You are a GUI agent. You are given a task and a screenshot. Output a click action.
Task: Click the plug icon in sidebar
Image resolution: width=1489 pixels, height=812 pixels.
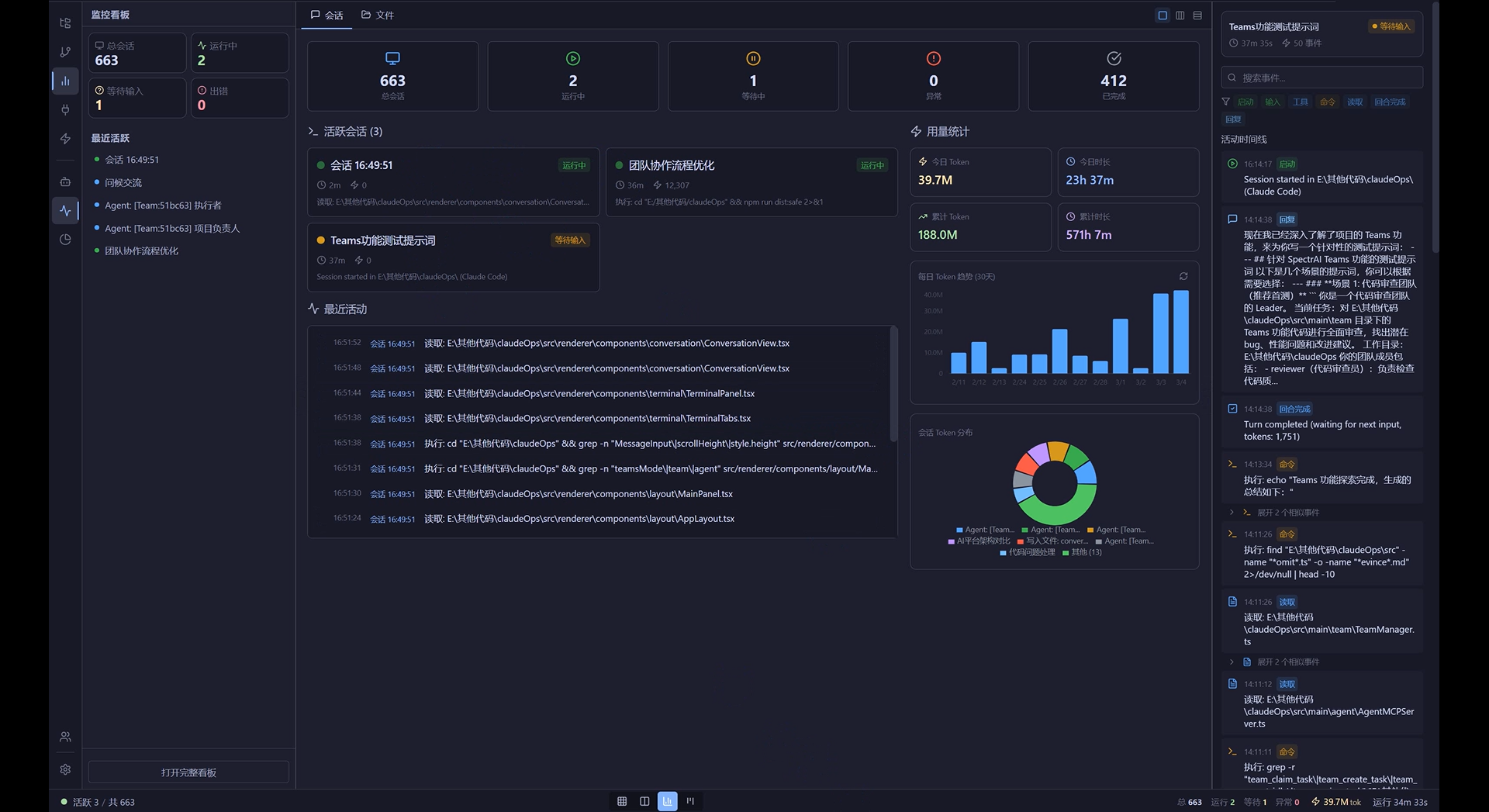point(65,110)
